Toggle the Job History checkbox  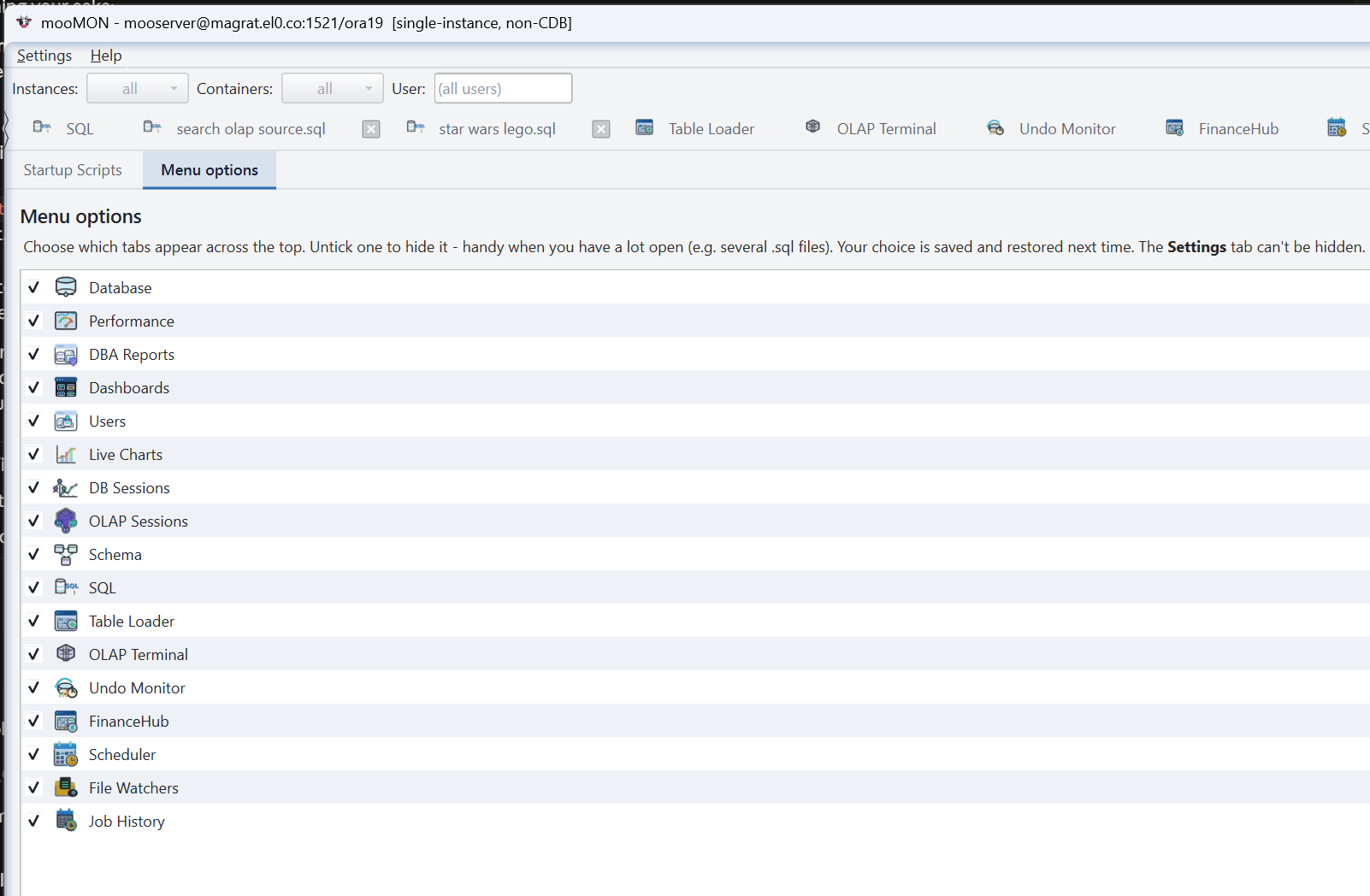[x=34, y=821]
